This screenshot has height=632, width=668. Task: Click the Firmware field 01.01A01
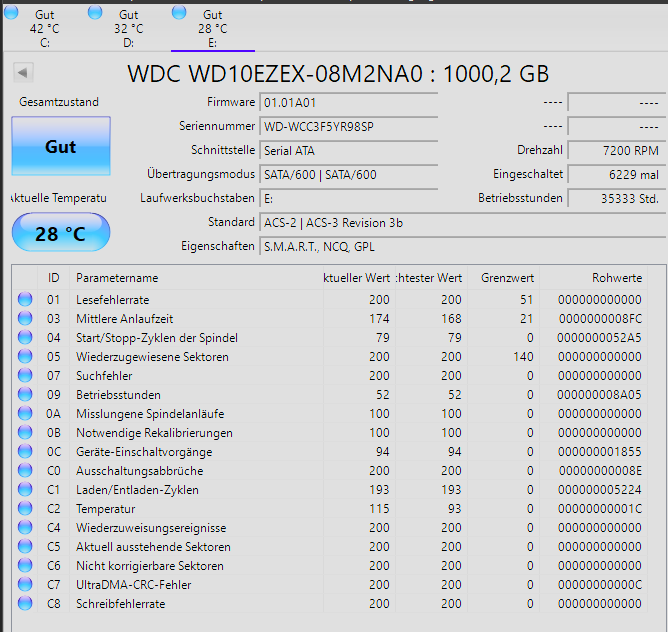coord(349,103)
